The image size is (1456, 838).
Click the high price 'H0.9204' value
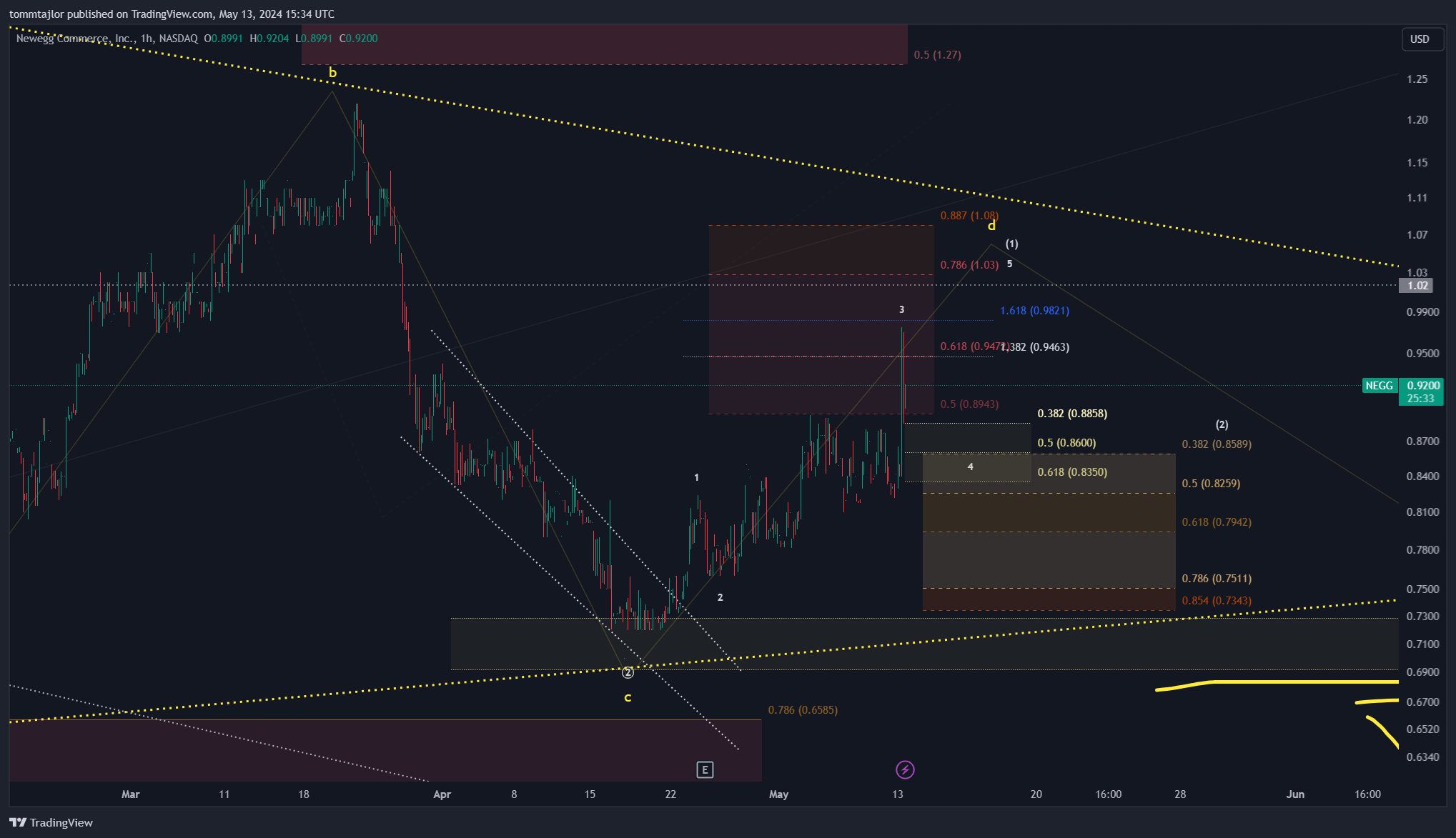point(269,39)
